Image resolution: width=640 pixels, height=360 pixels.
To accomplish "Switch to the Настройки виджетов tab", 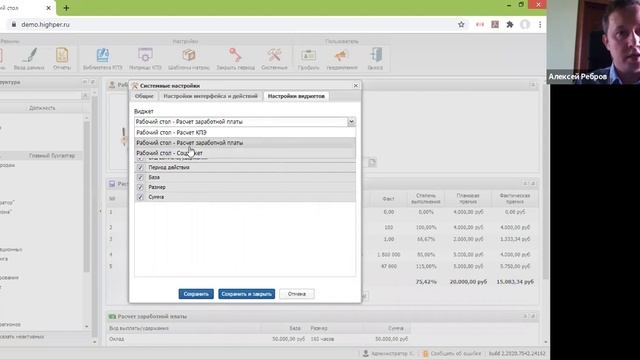I will [296, 96].
